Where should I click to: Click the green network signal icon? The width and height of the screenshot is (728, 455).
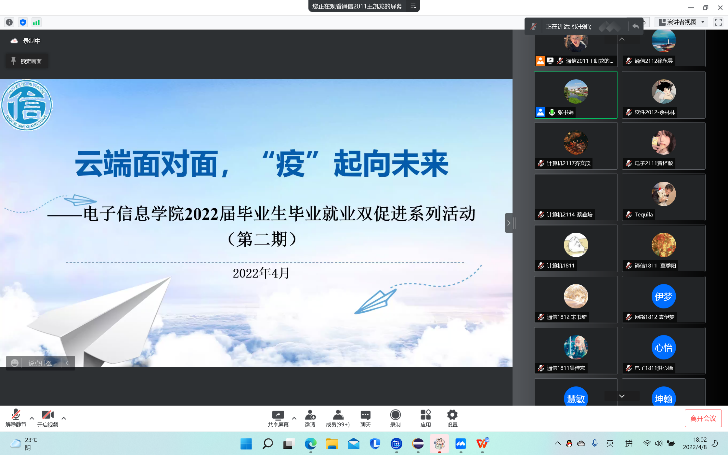tap(36, 21)
